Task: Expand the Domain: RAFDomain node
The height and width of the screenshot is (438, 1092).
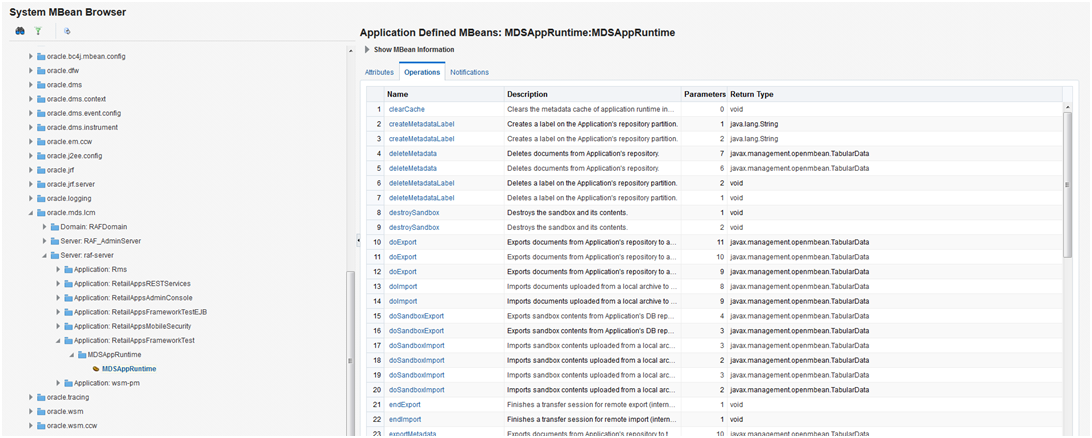Action: click(45, 227)
